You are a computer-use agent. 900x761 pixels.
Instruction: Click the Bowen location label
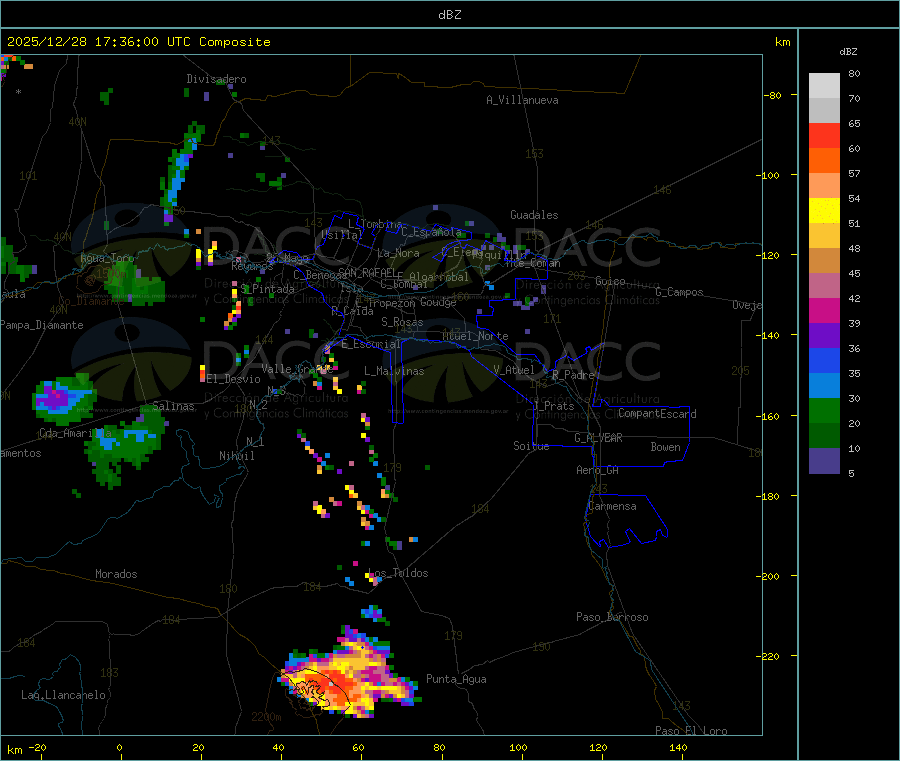(x=665, y=447)
